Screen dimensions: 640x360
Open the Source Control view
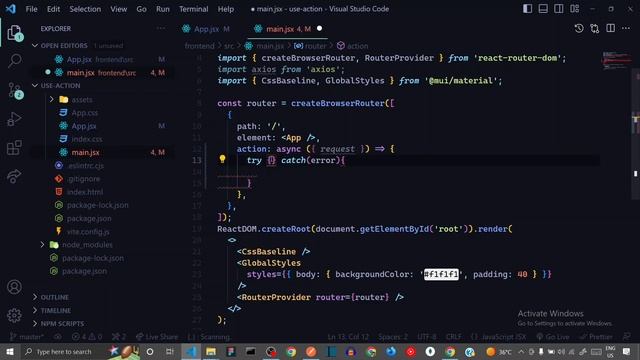(15, 91)
